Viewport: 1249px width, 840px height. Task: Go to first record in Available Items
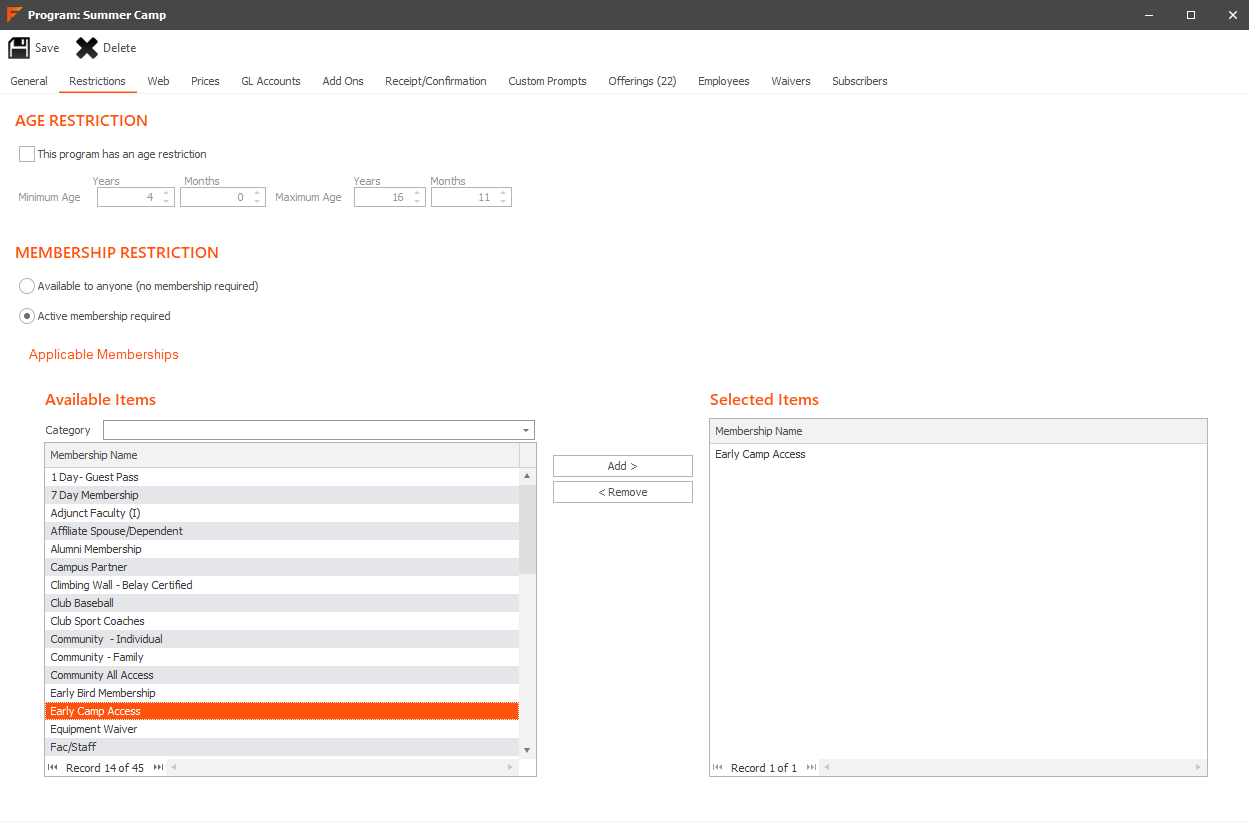pyautogui.click(x=53, y=768)
